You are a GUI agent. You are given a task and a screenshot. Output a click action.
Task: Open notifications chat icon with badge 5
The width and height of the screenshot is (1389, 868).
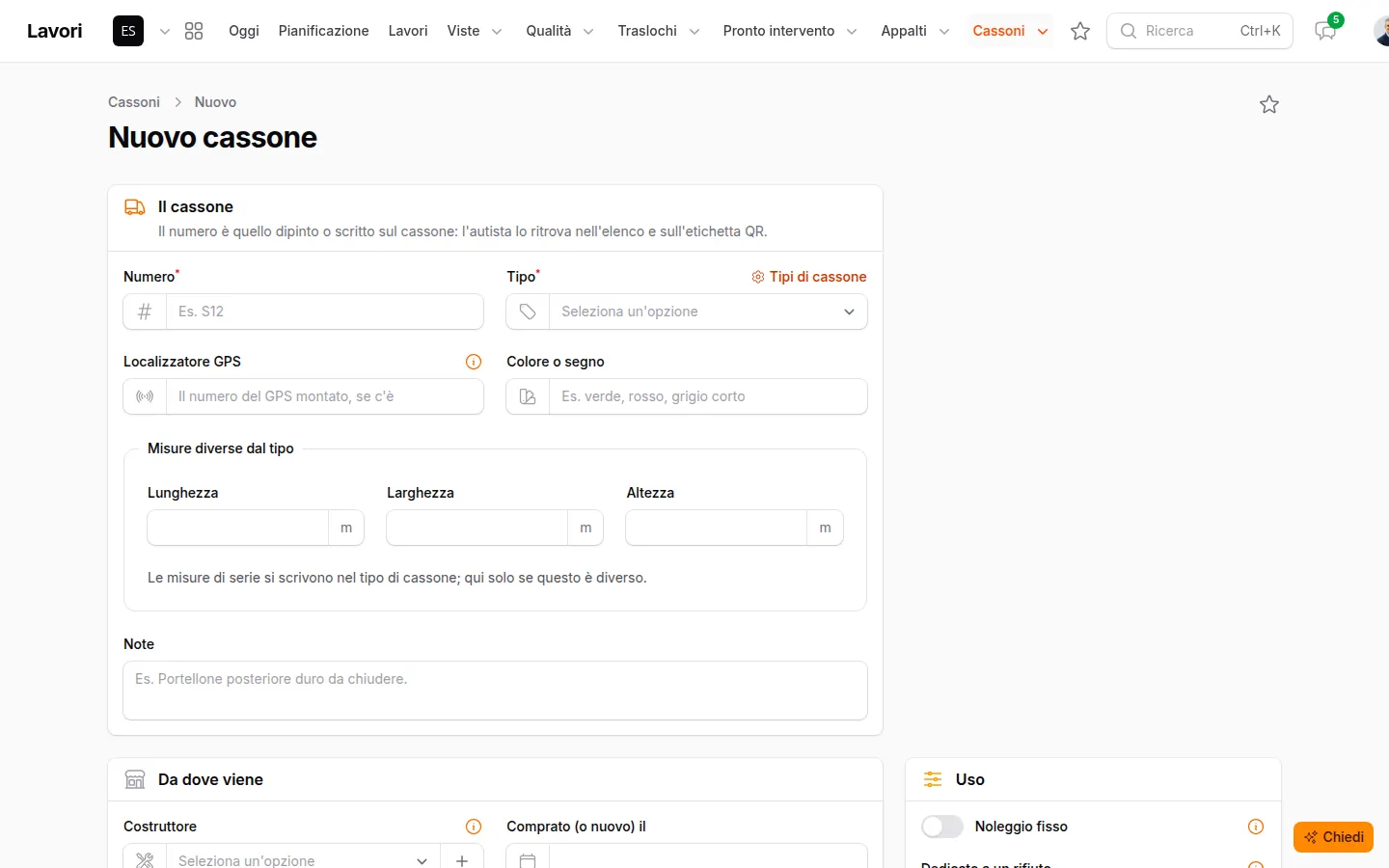[1325, 31]
